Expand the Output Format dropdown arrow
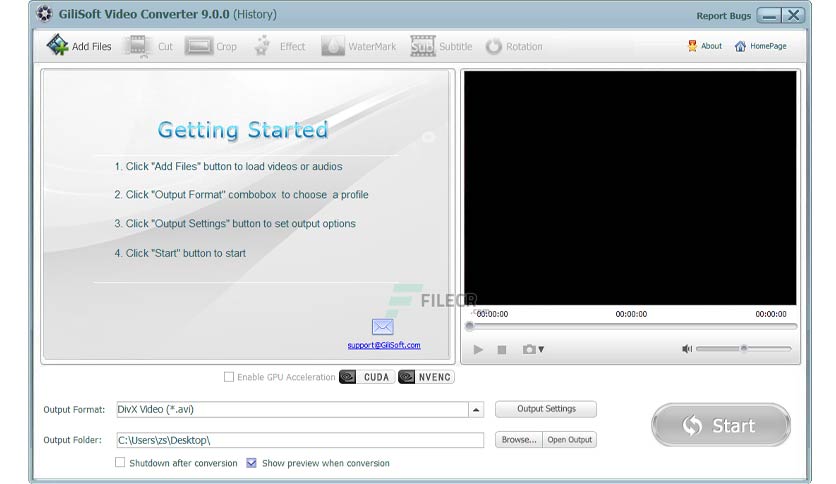 (x=476, y=409)
